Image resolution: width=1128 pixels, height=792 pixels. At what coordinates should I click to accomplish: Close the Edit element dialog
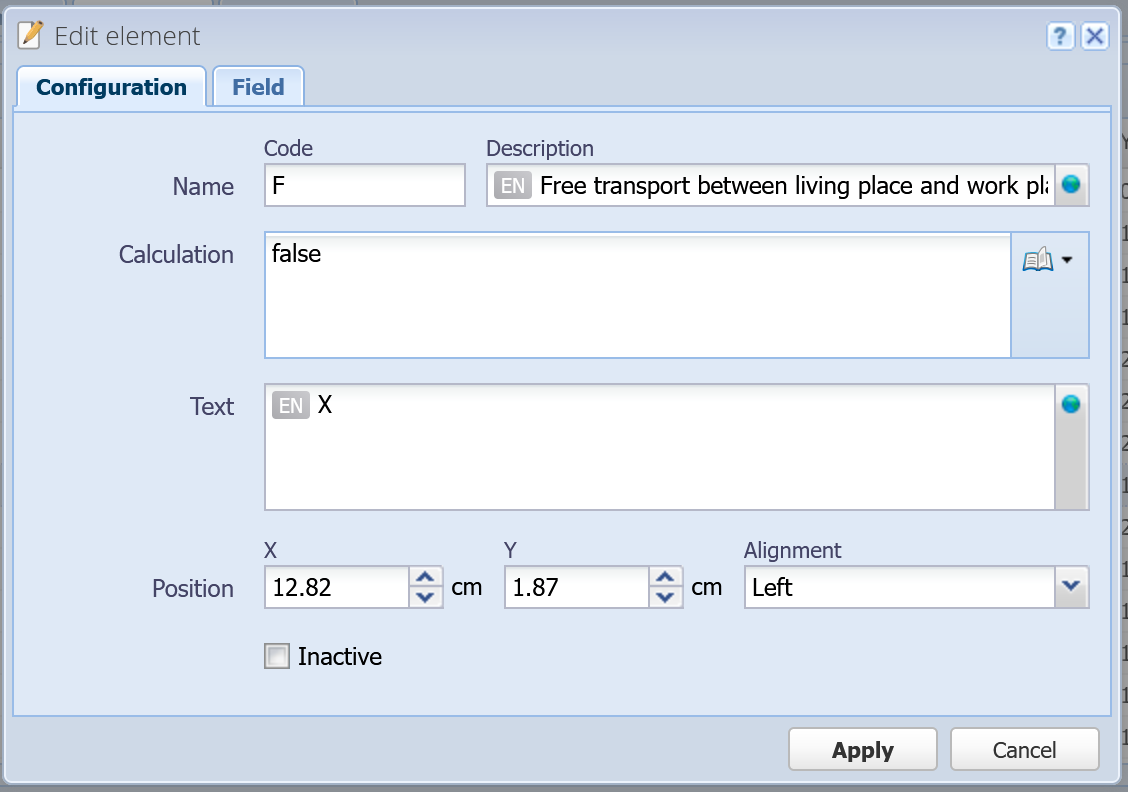click(1095, 35)
